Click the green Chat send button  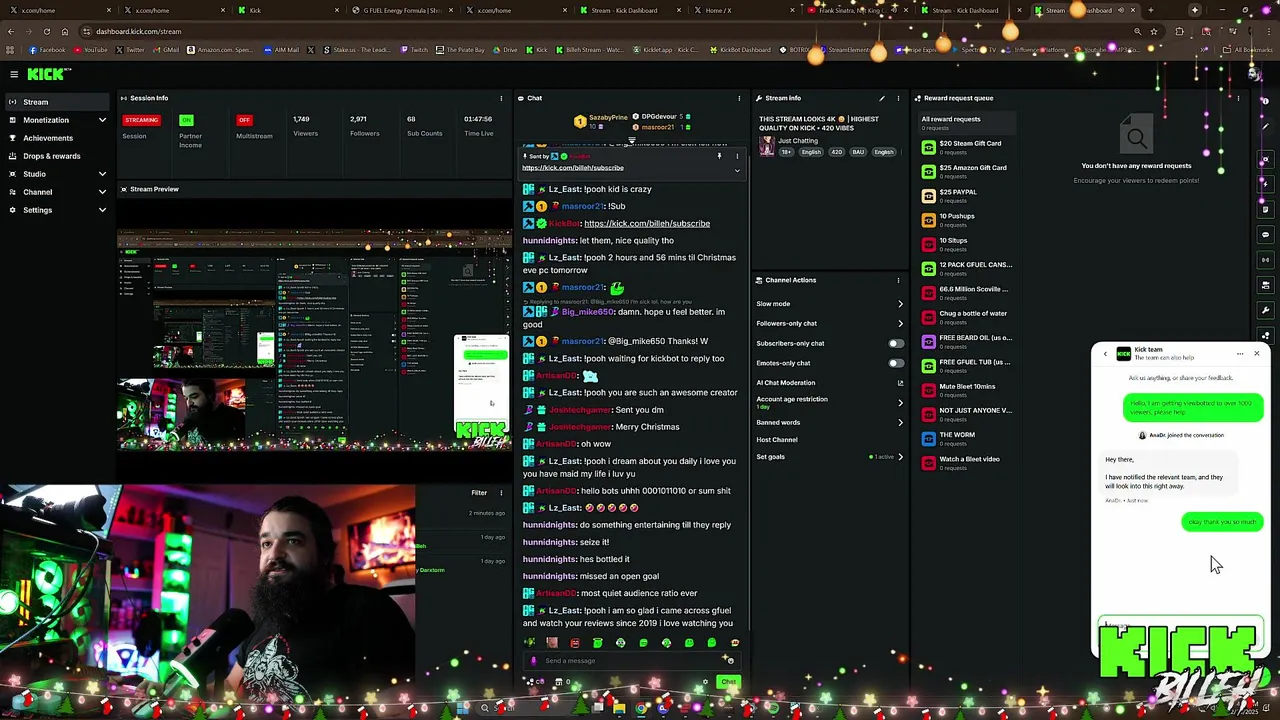click(x=728, y=682)
